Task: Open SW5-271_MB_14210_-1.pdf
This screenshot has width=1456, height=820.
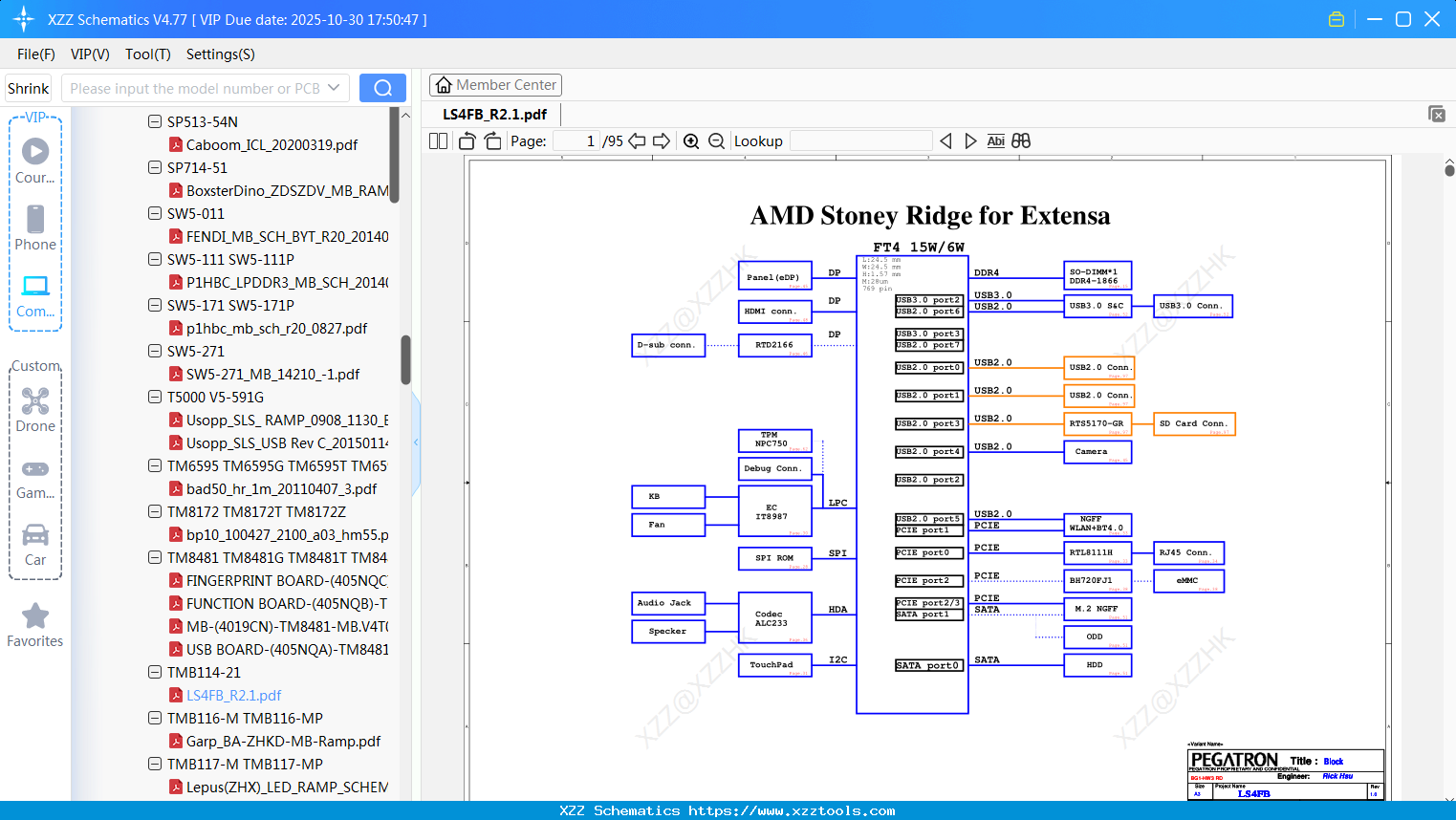Action: (272, 374)
